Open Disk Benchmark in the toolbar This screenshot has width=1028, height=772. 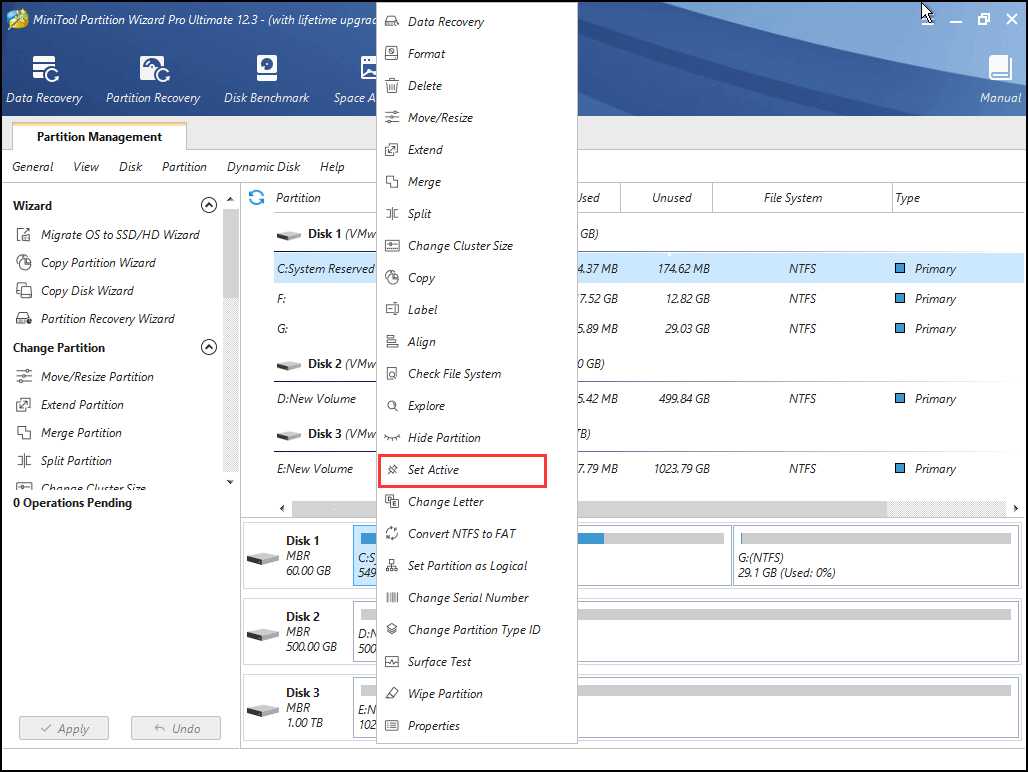266,79
